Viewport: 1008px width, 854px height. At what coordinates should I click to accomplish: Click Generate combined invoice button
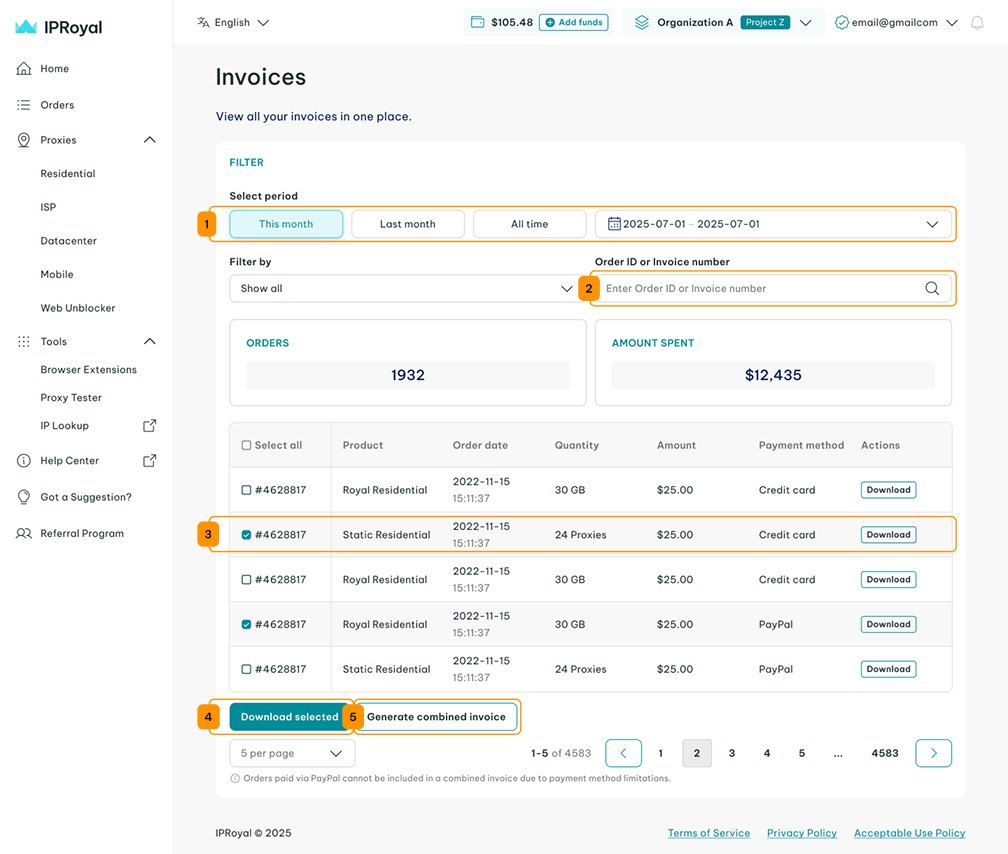[x=436, y=717]
